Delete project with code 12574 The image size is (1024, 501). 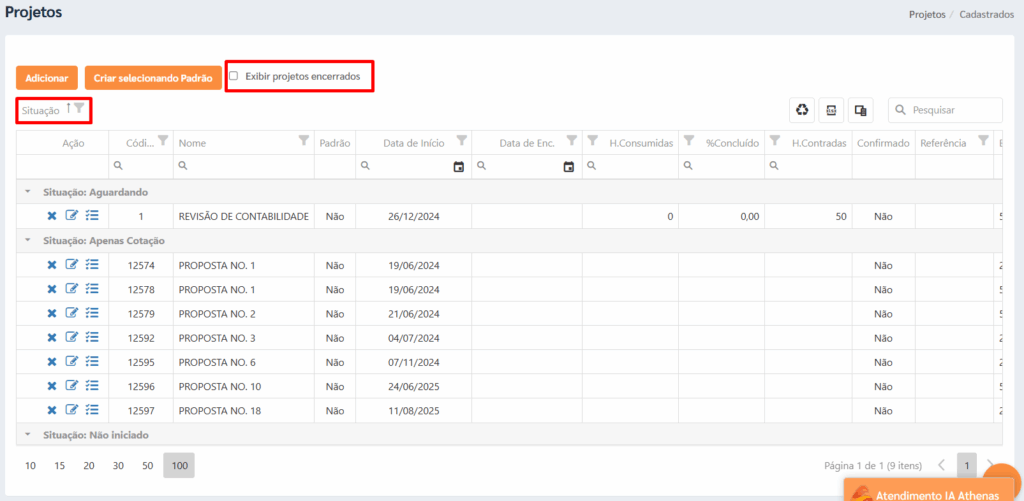click(52, 265)
